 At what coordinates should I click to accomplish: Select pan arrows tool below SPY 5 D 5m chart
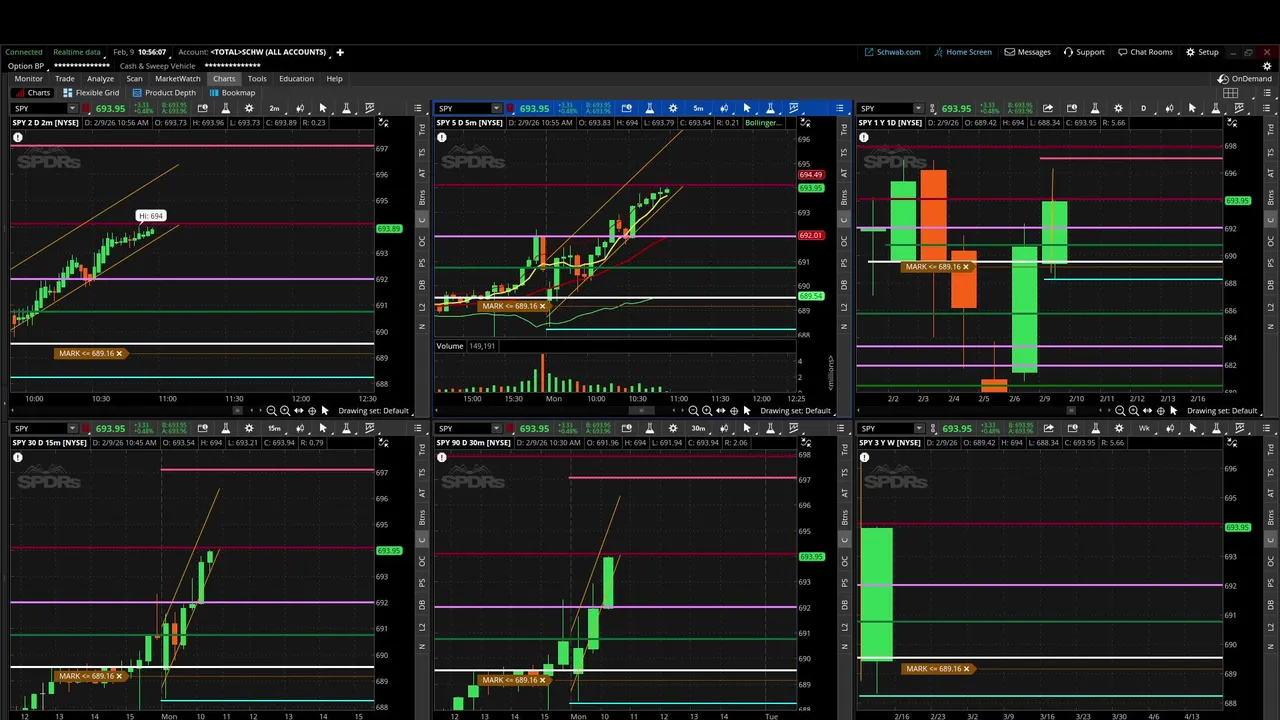720,411
